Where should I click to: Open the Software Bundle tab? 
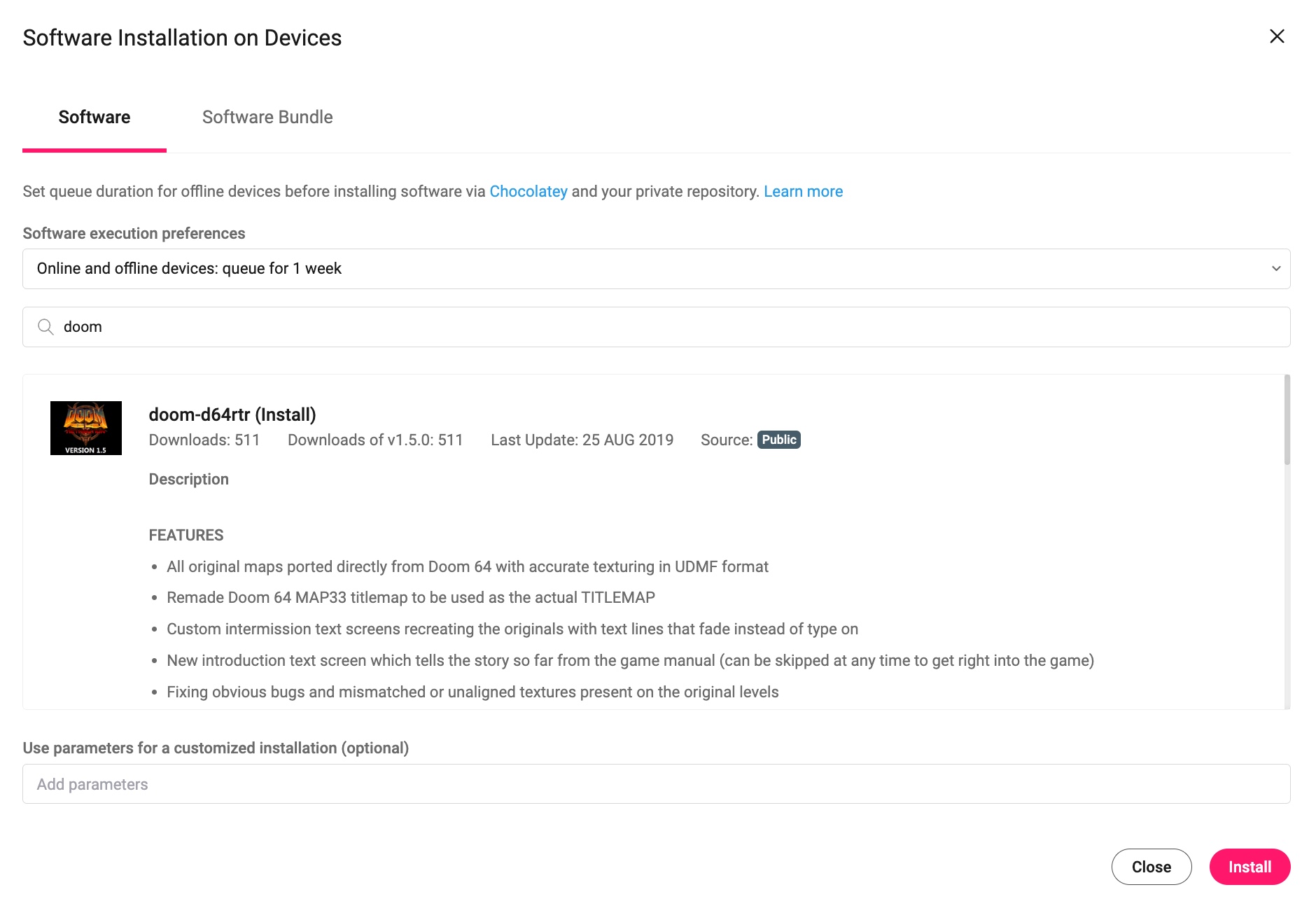(267, 117)
